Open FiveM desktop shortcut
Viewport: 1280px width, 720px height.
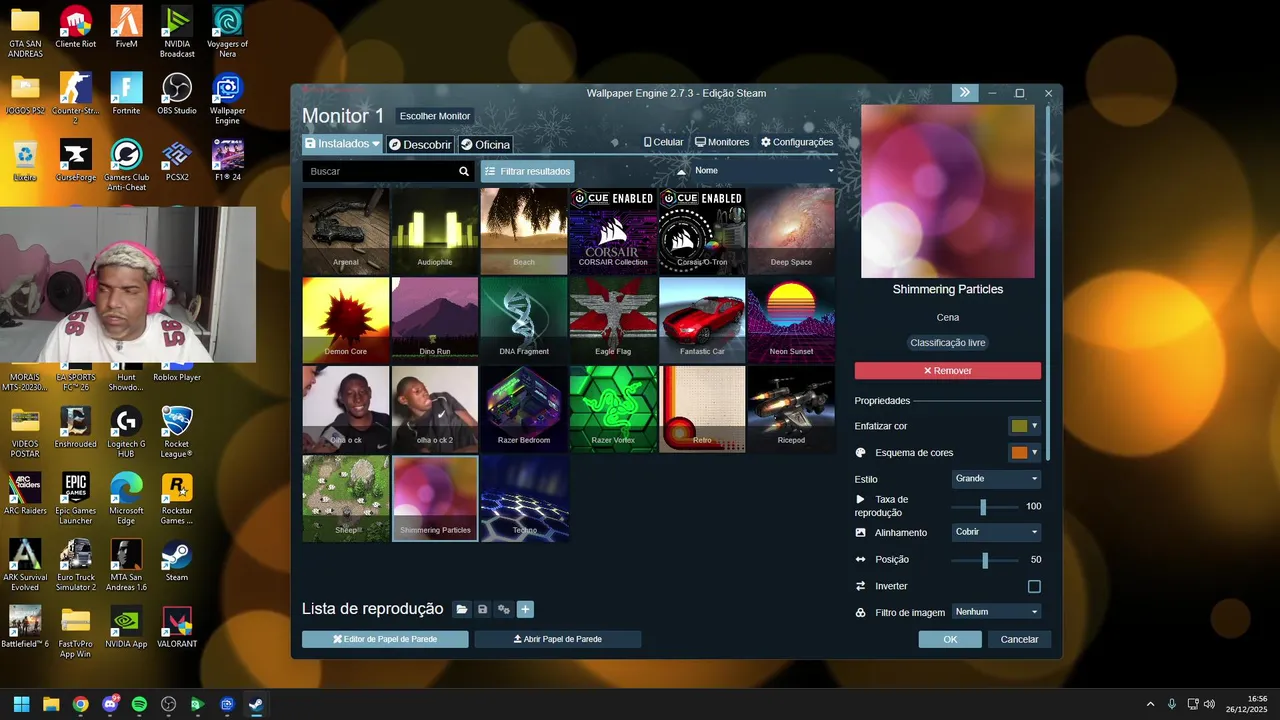pyautogui.click(x=126, y=27)
